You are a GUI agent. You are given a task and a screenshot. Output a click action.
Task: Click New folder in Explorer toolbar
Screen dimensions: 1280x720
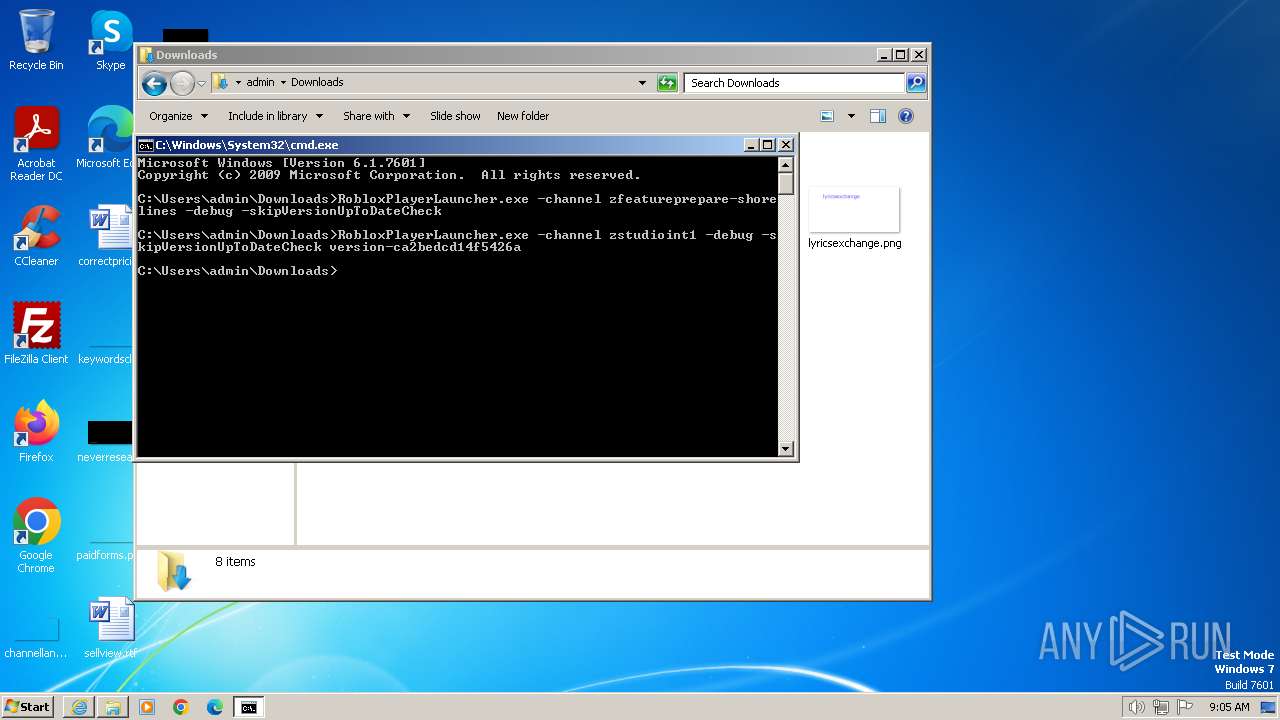click(523, 116)
